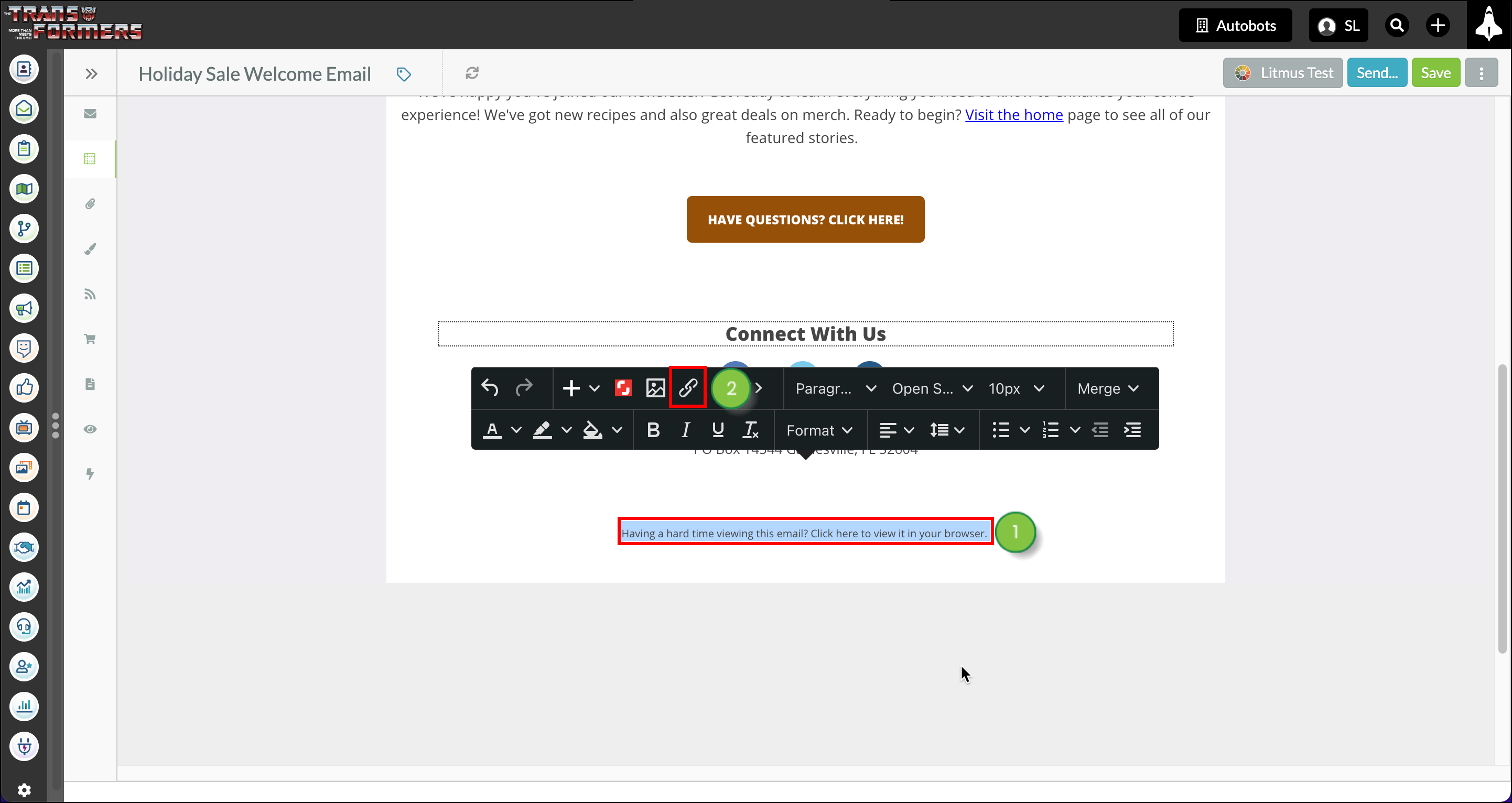1512x803 pixels.
Task: Open the Open Sans font dropdown
Action: [x=933, y=388]
